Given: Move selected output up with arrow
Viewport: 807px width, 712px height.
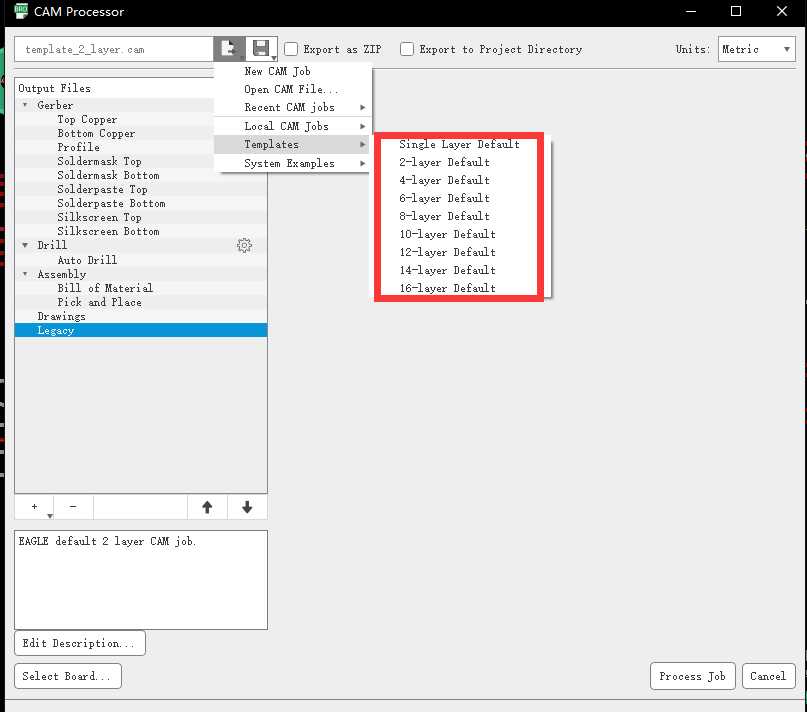Looking at the screenshot, I should coord(207,507).
